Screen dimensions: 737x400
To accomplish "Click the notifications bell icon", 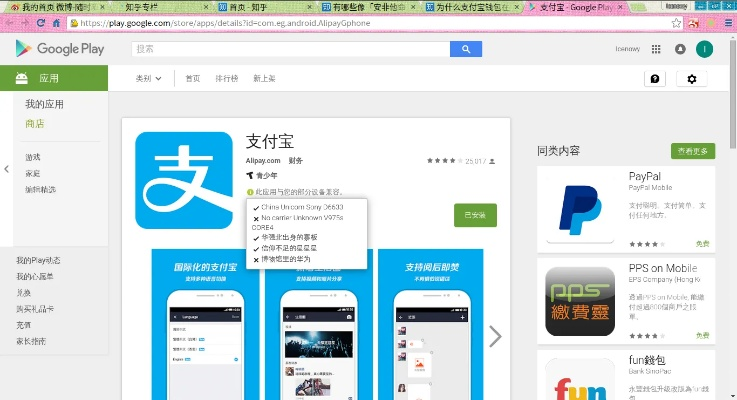I will click(x=680, y=49).
